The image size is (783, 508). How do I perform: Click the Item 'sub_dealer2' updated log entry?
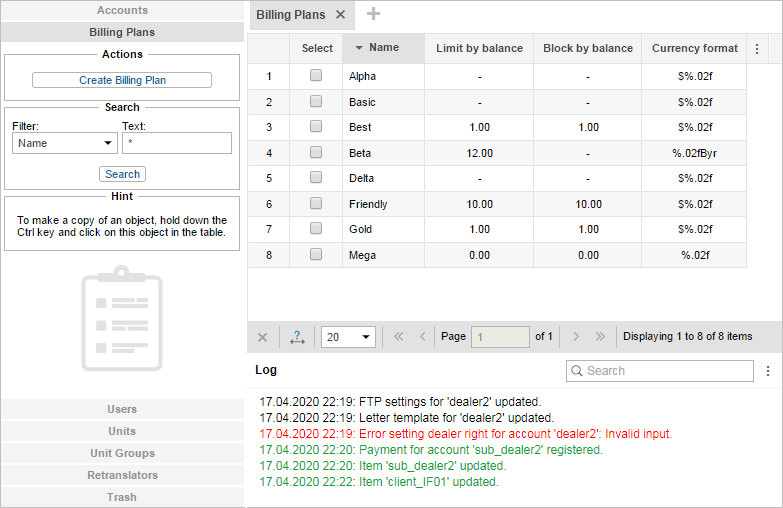pyautogui.click(x=383, y=466)
